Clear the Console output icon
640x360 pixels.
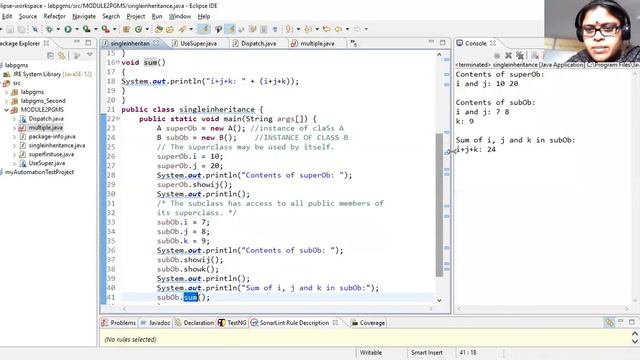point(535,55)
